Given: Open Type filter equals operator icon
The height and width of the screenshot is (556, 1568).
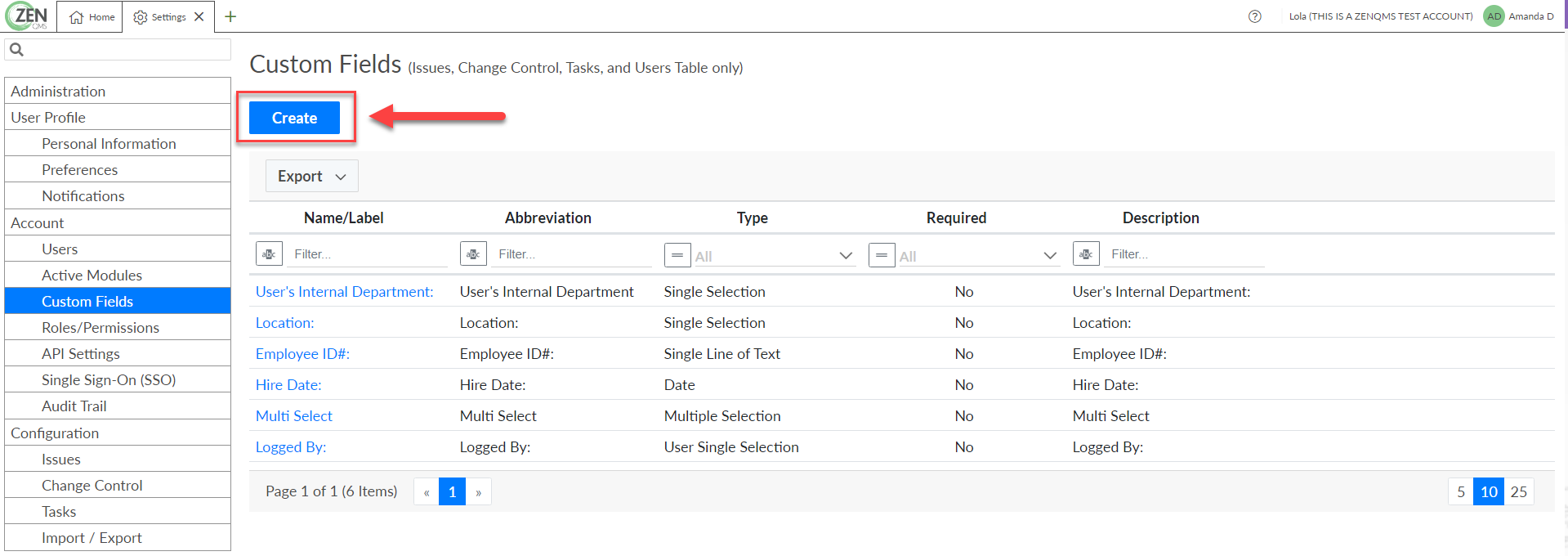Looking at the screenshot, I should pyautogui.click(x=677, y=255).
